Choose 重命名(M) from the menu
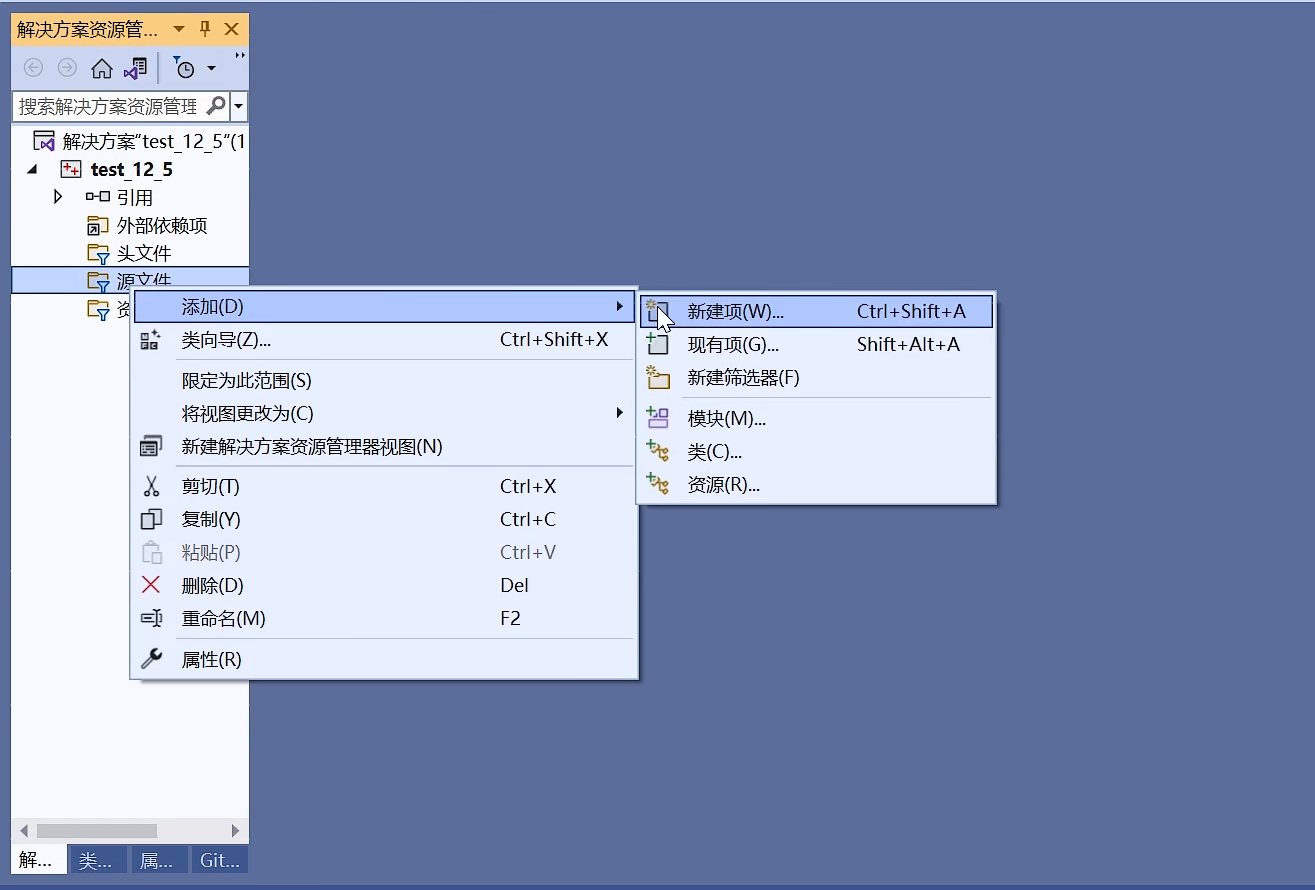The image size is (1315, 890). click(x=384, y=619)
